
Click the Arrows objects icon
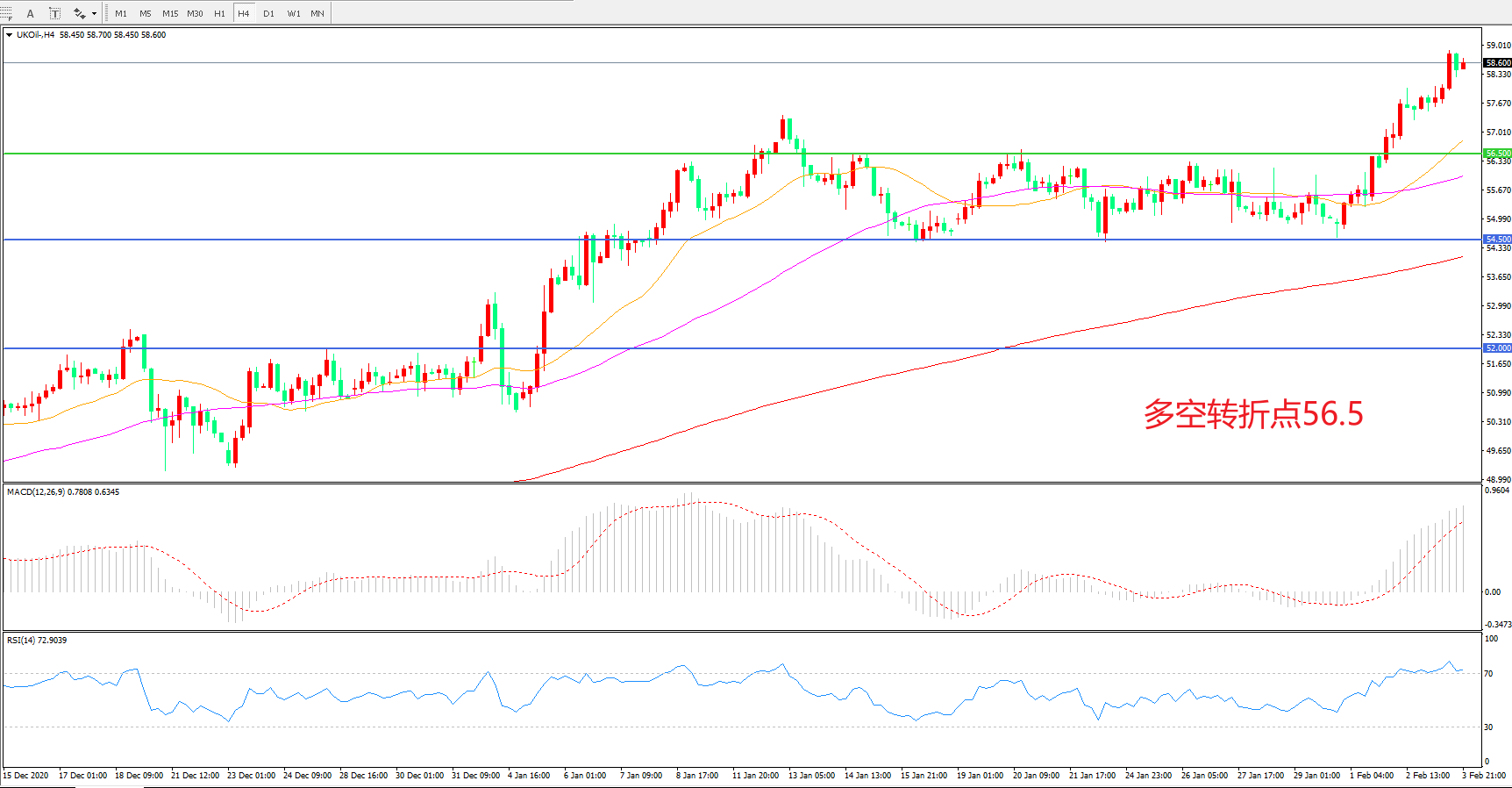pyautogui.click(x=79, y=13)
